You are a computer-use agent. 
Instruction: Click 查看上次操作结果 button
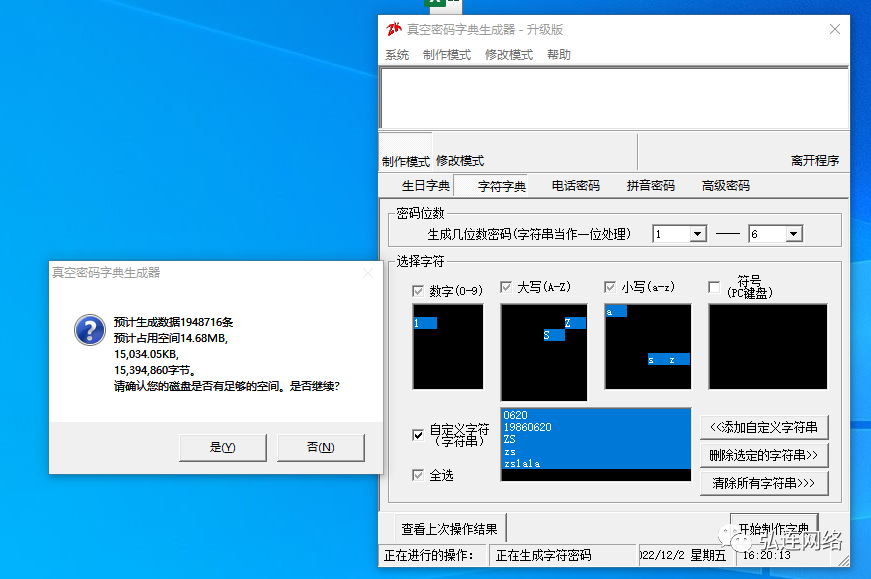(449, 529)
